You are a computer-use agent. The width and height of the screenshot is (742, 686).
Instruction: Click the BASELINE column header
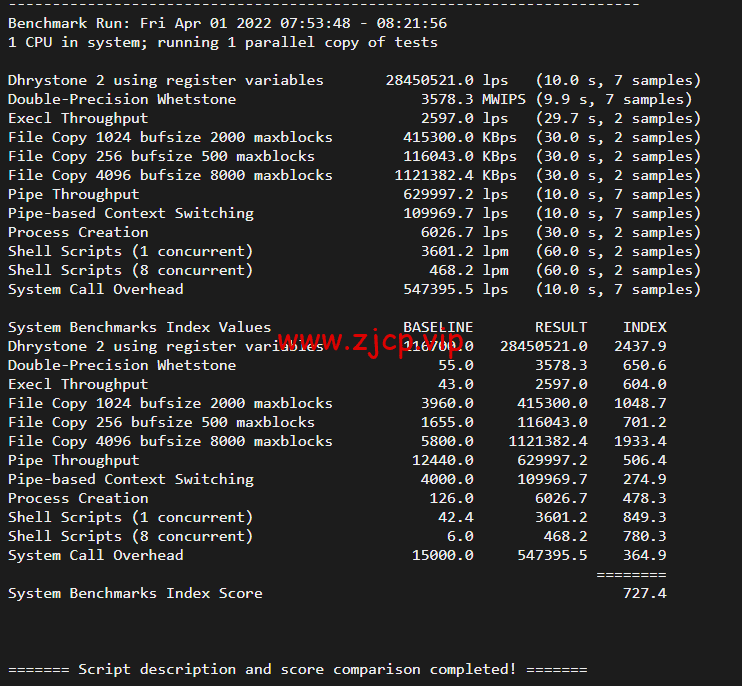(438, 327)
